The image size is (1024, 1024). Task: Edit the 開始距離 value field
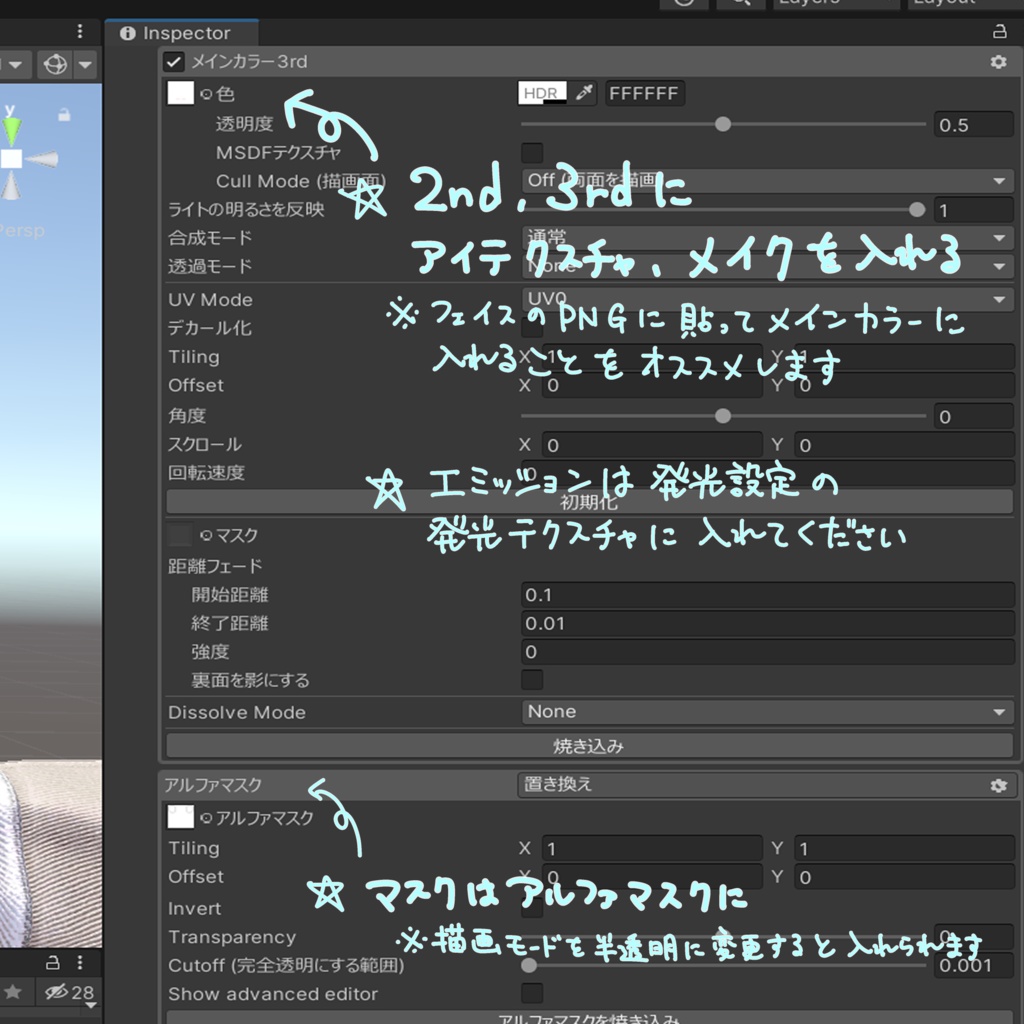(767, 595)
